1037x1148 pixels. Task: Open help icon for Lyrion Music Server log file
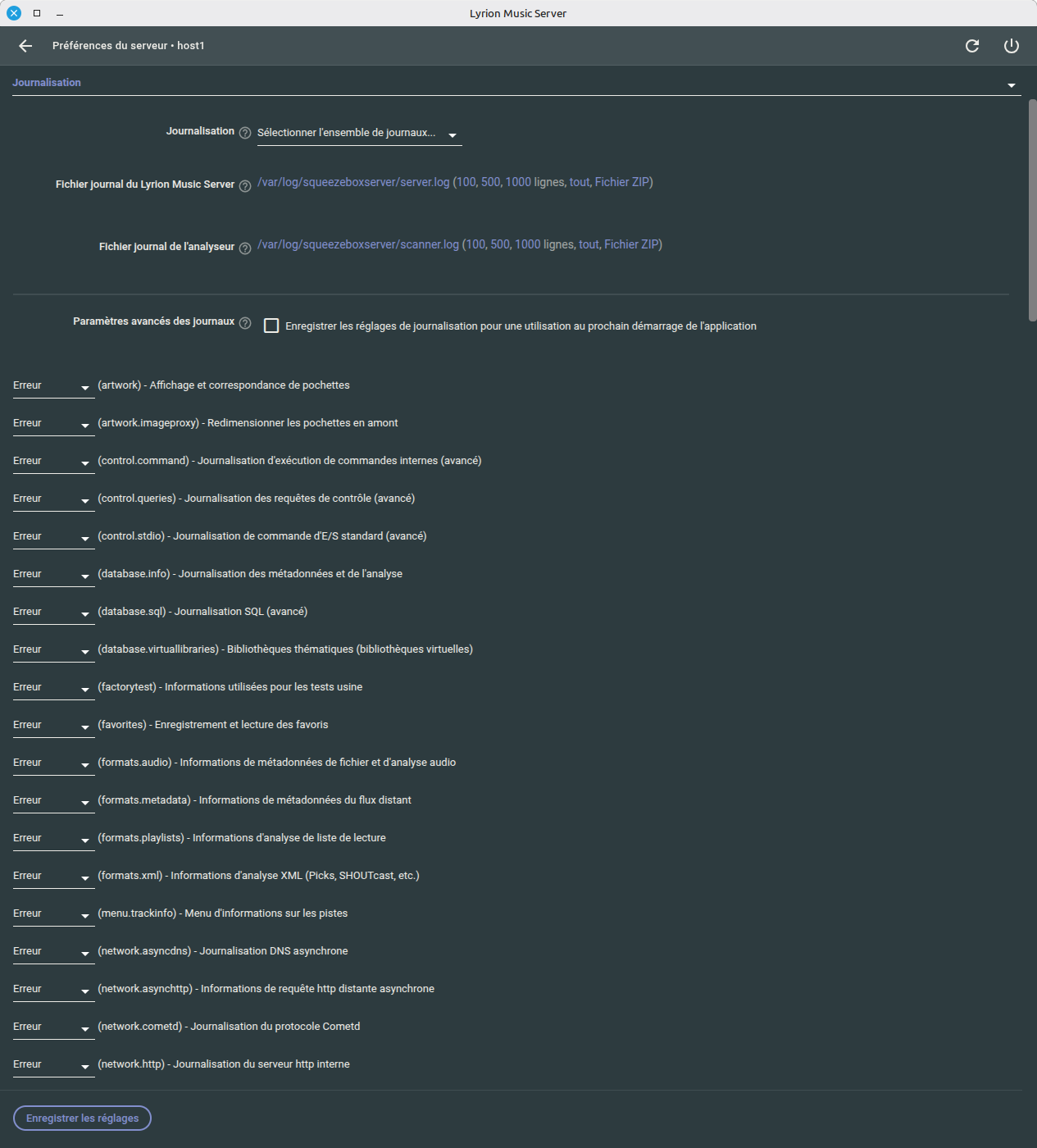point(245,186)
